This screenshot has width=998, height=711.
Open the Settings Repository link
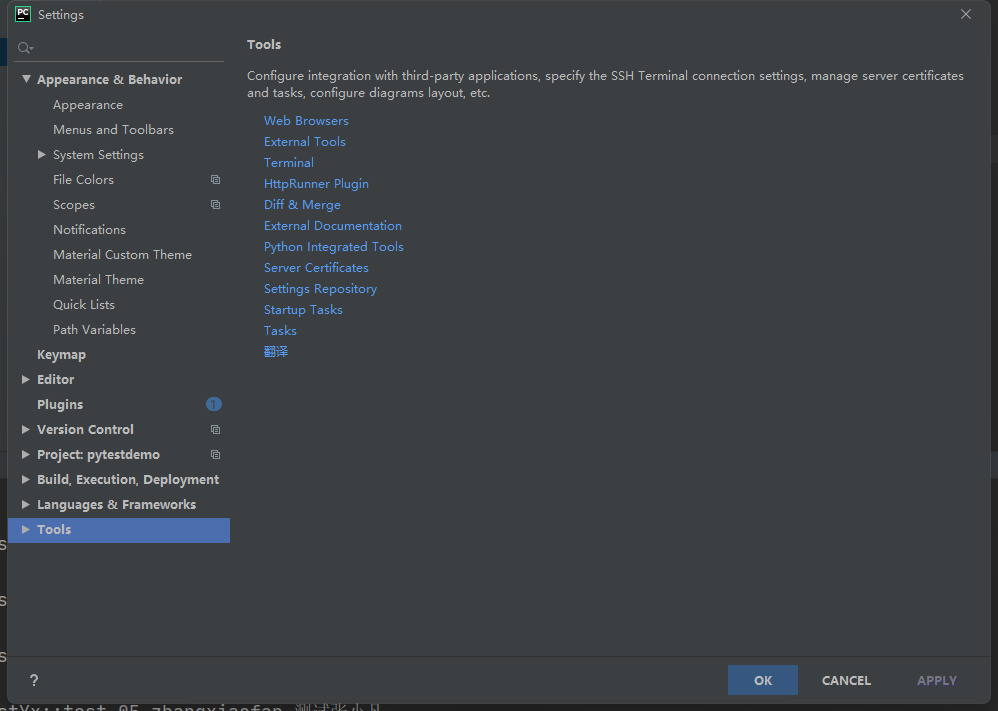pos(320,289)
